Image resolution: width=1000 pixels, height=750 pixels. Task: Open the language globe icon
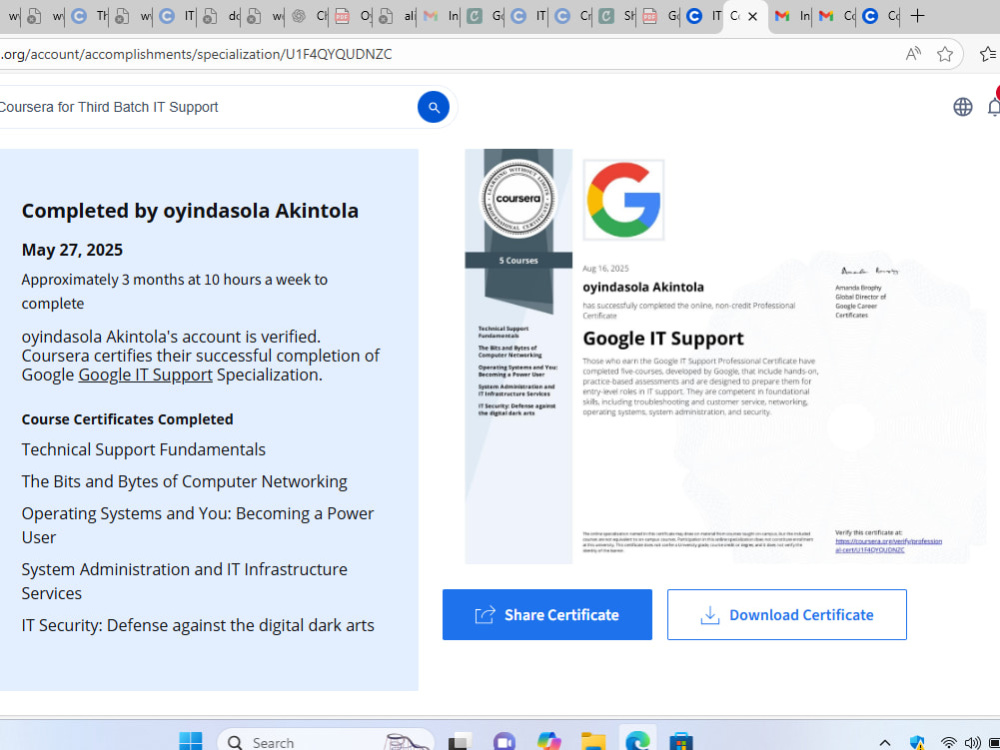point(962,107)
